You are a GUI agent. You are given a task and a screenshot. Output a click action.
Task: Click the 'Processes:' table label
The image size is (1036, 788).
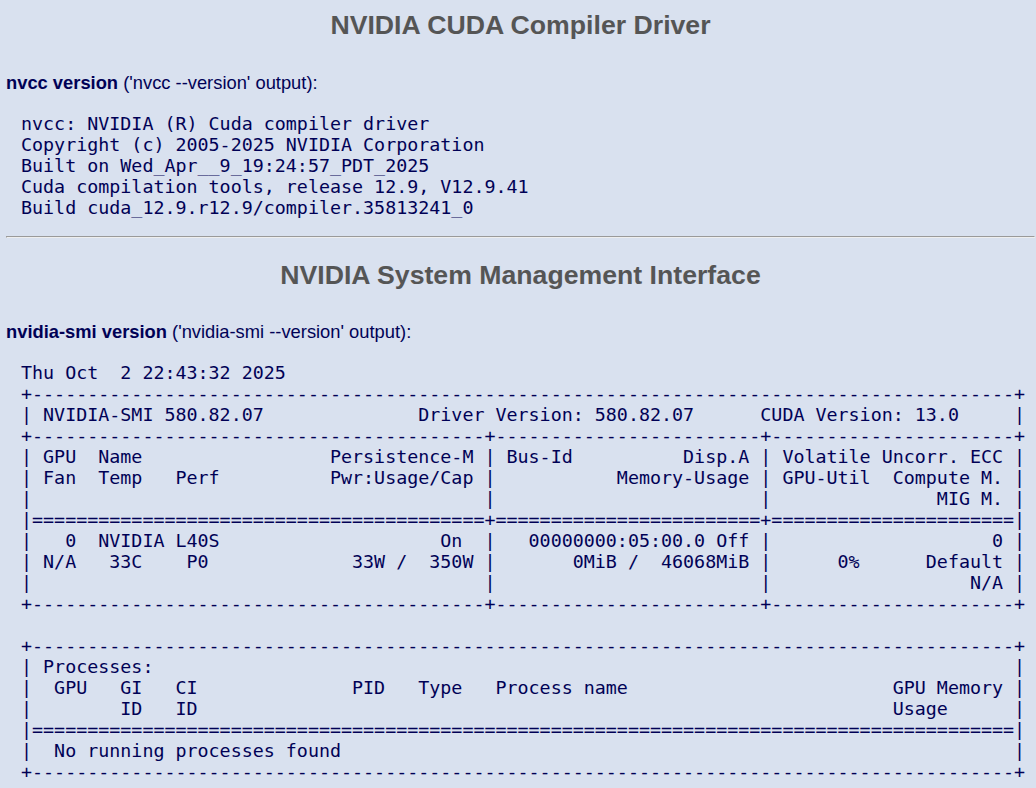click(97, 667)
